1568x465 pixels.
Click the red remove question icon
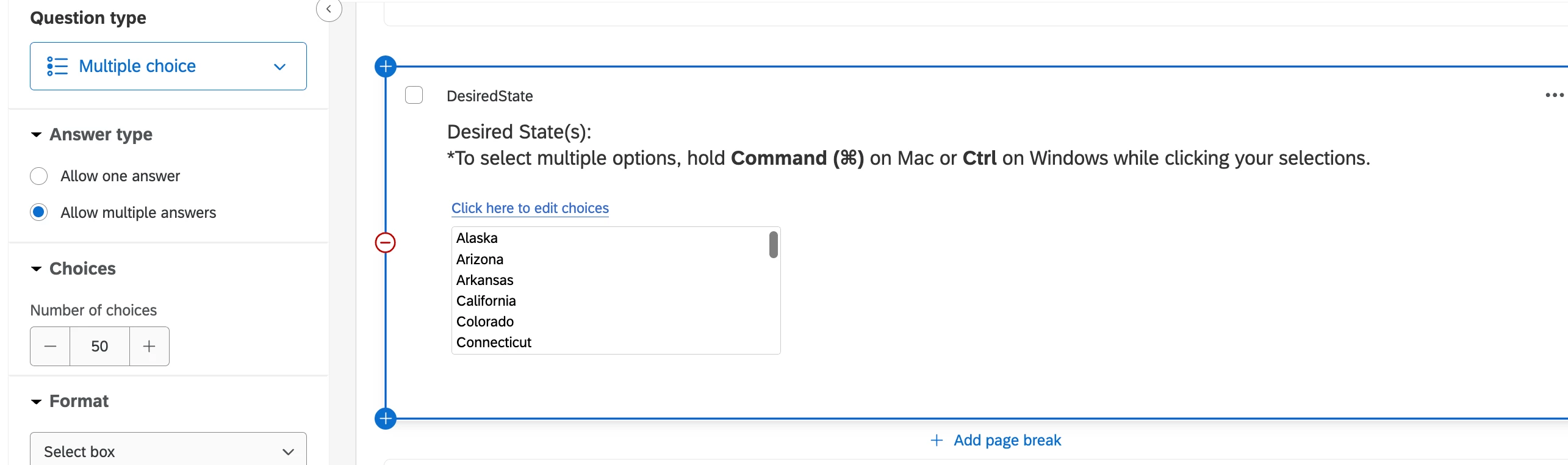click(x=385, y=243)
